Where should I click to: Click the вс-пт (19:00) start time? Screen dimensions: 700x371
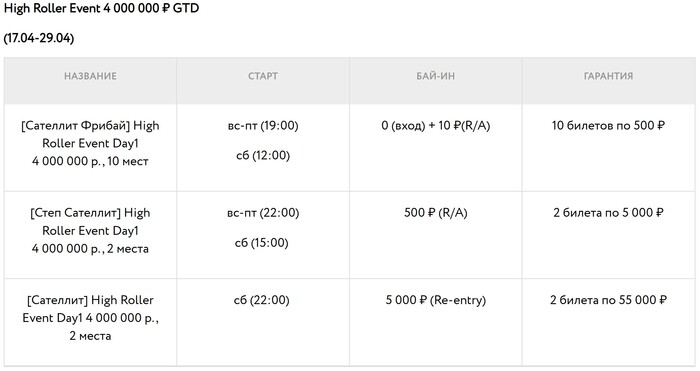(x=263, y=125)
